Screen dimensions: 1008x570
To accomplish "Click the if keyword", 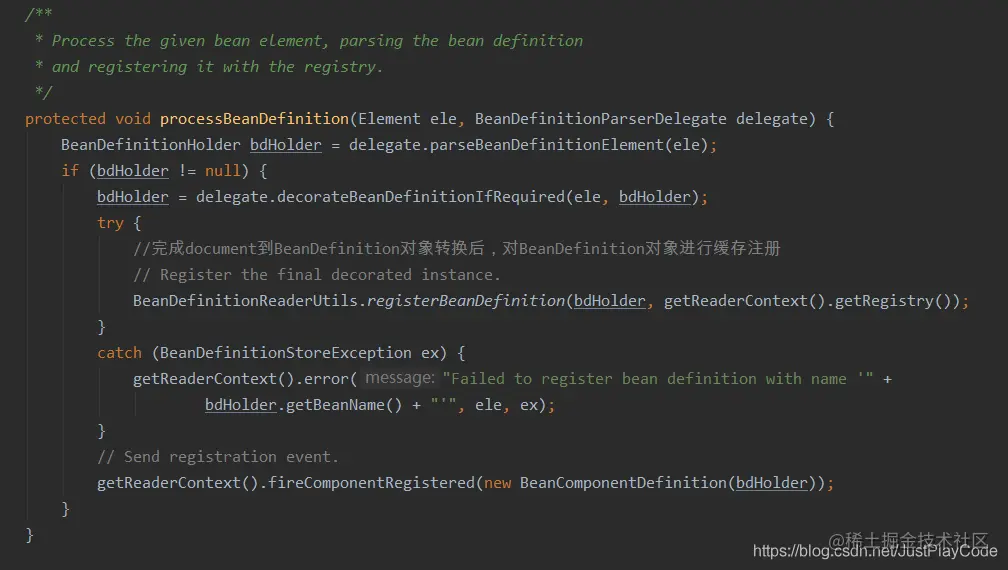I will [70, 171].
